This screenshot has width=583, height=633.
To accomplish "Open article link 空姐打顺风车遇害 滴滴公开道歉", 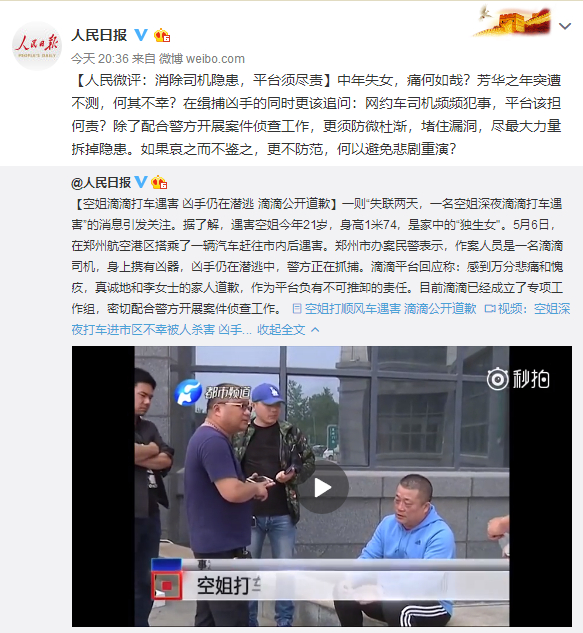I will click(x=390, y=309).
